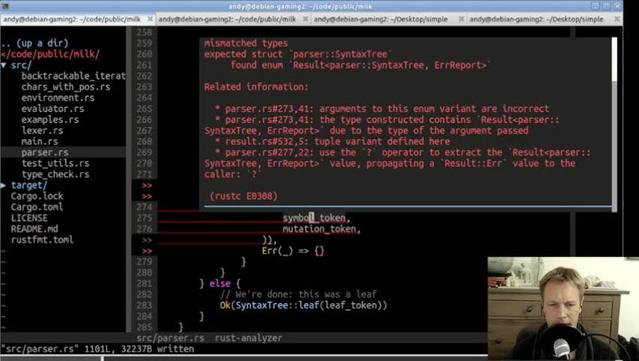The image size is (639, 361).
Task: Open examples.rs
Action: point(50,120)
